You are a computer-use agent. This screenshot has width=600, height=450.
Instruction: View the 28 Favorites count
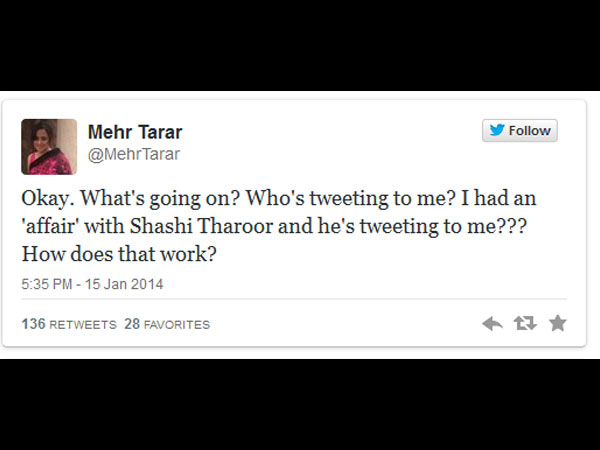(x=167, y=324)
